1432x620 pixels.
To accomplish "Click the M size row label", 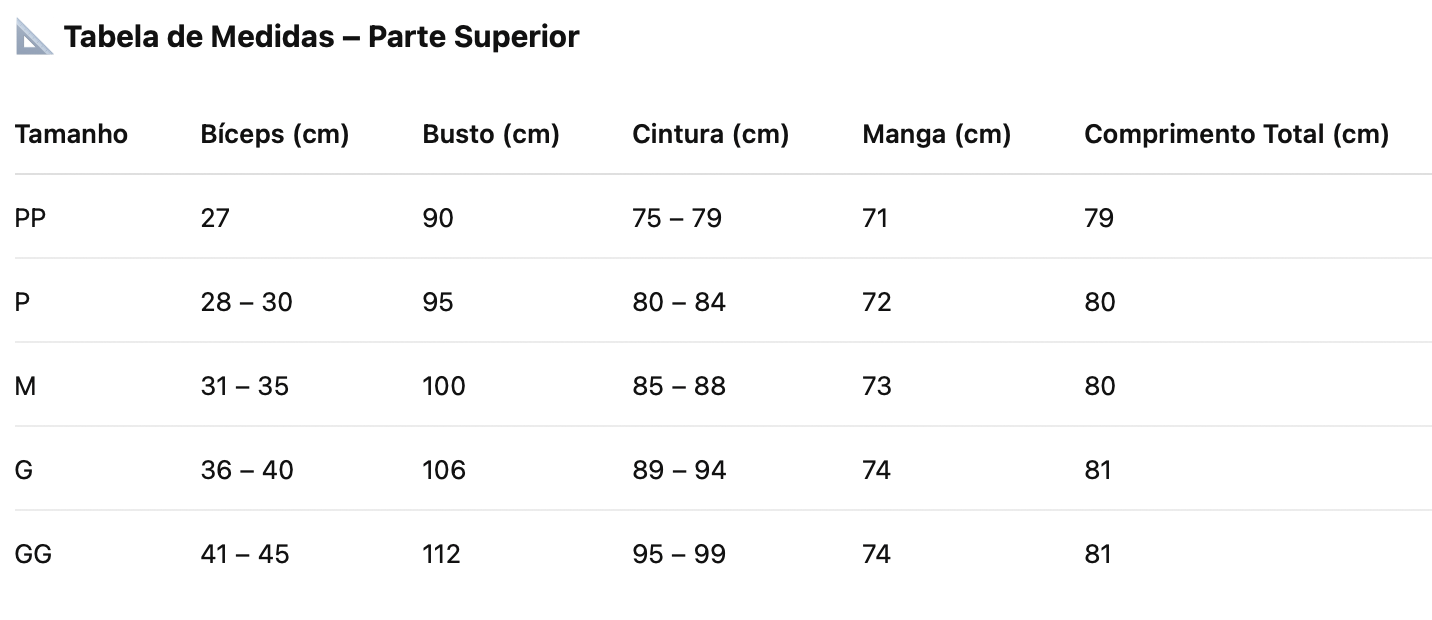I will (25, 386).
